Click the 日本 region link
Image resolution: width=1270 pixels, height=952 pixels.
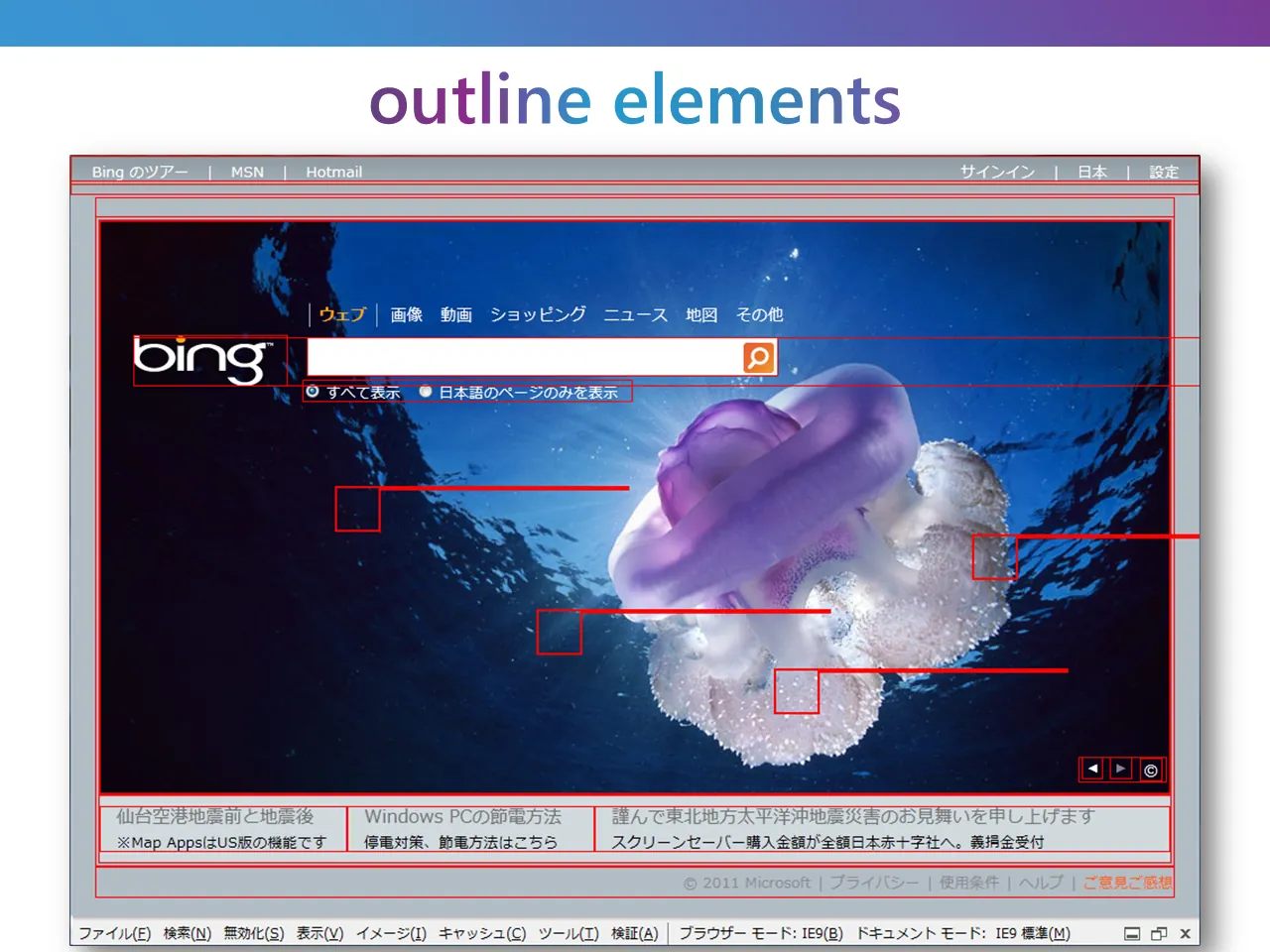(x=1092, y=172)
